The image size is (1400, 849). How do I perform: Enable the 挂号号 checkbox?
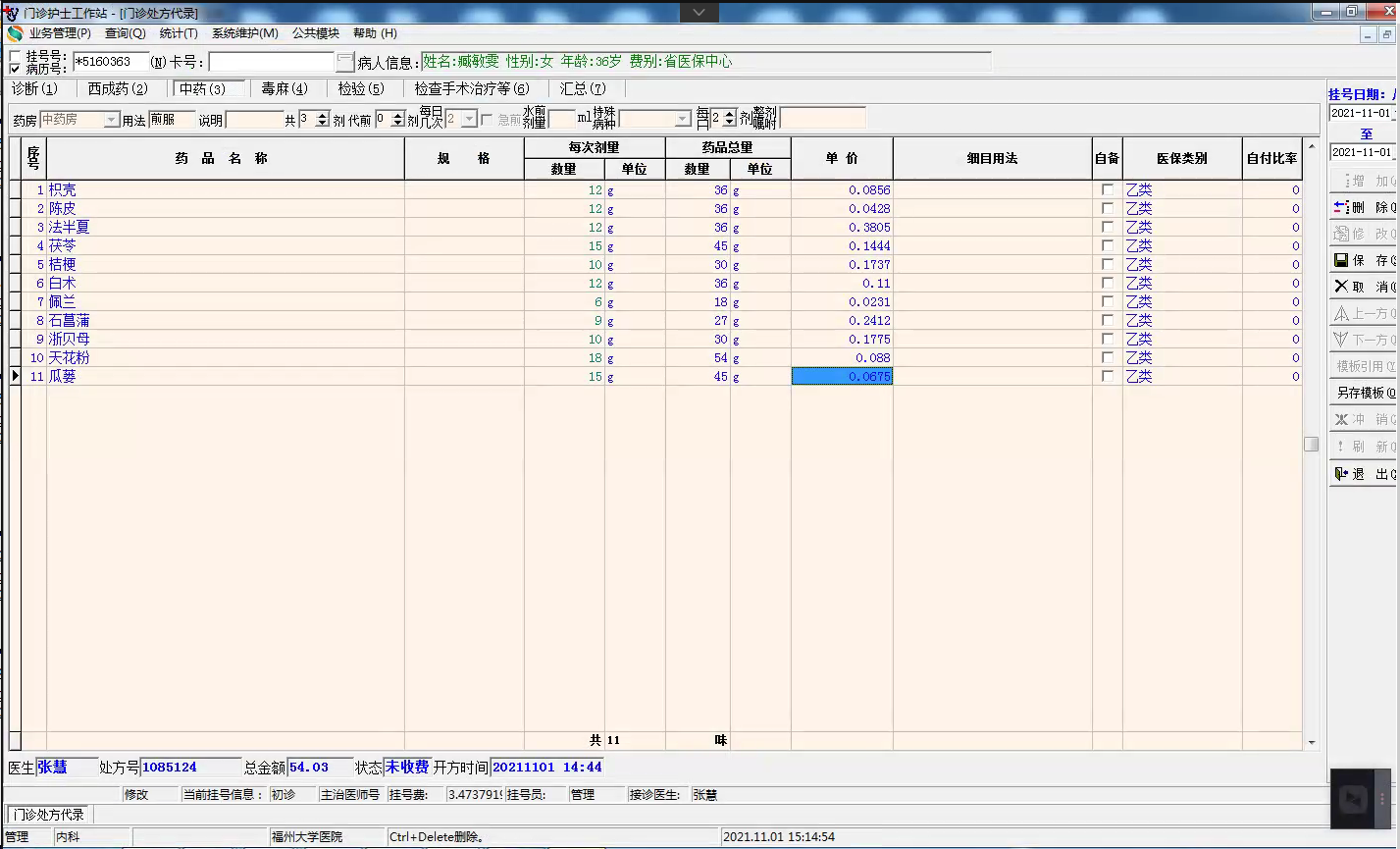coord(15,56)
